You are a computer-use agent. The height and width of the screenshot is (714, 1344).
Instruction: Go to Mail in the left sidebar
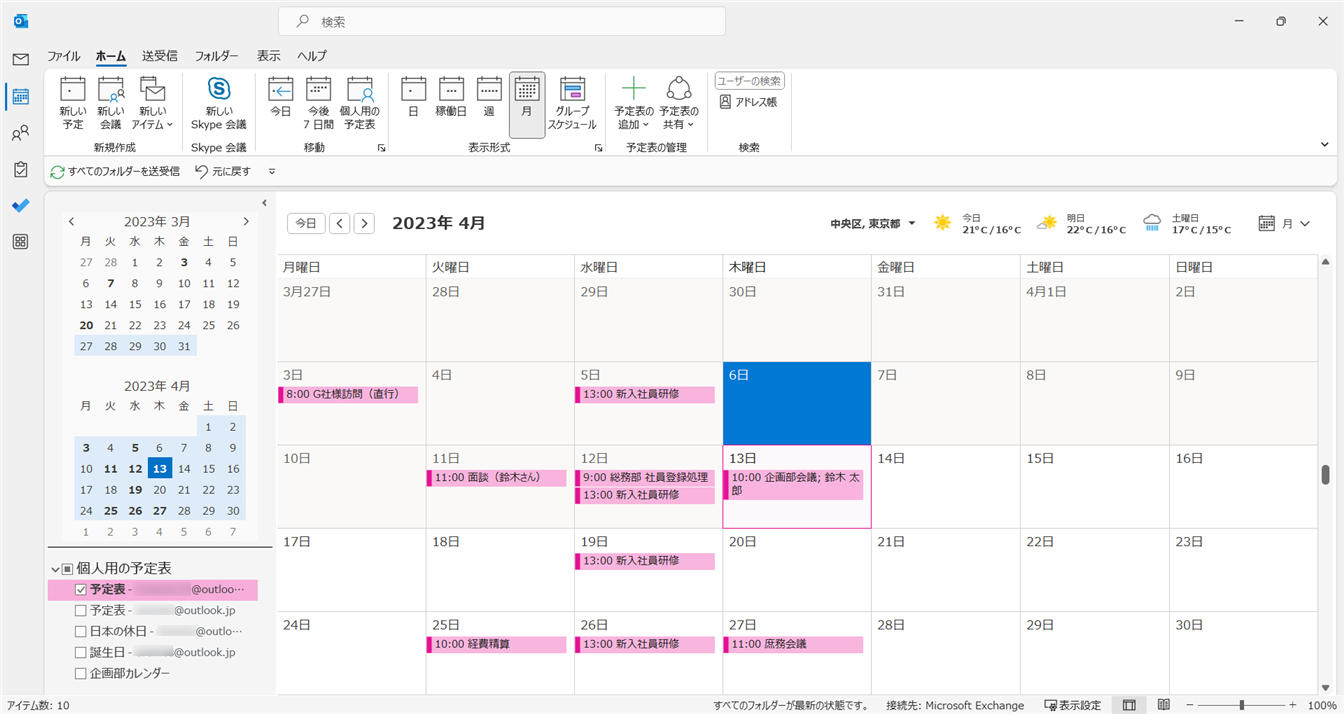(x=20, y=60)
